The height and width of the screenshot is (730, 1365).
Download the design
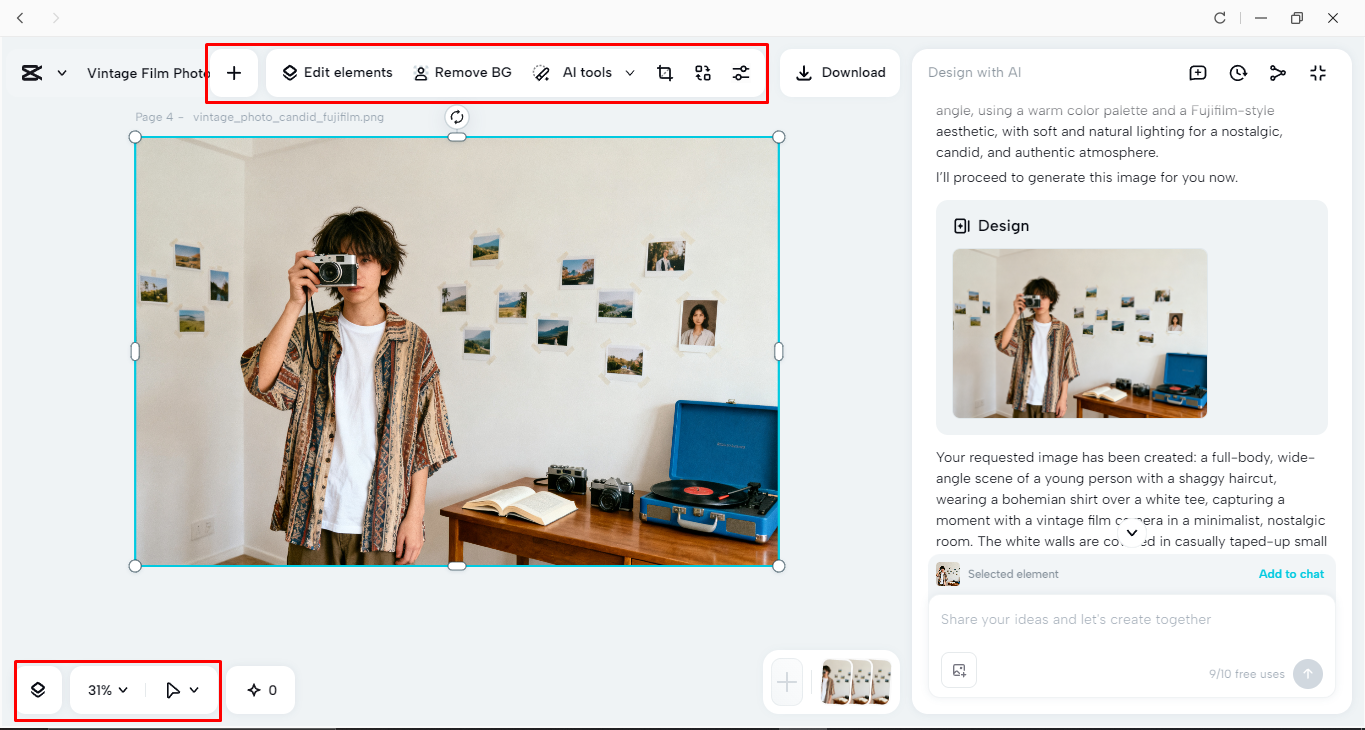(840, 73)
